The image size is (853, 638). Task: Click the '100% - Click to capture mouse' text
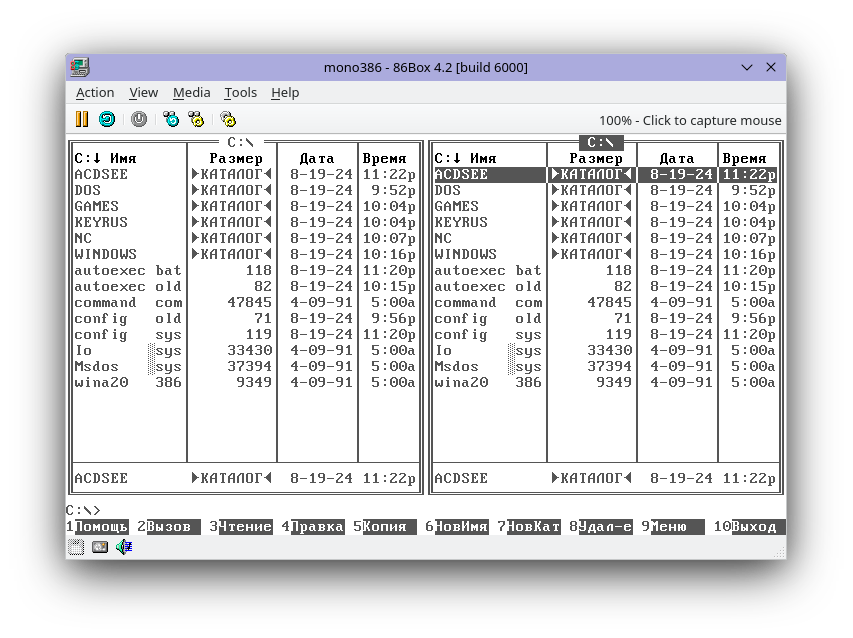(x=690, y=120)
